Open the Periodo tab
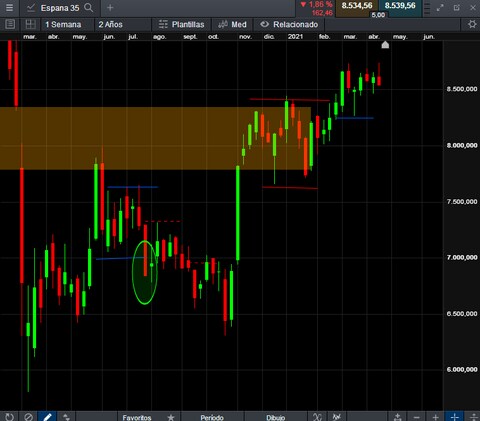The image size is (480, 421). tap(212, 417)
